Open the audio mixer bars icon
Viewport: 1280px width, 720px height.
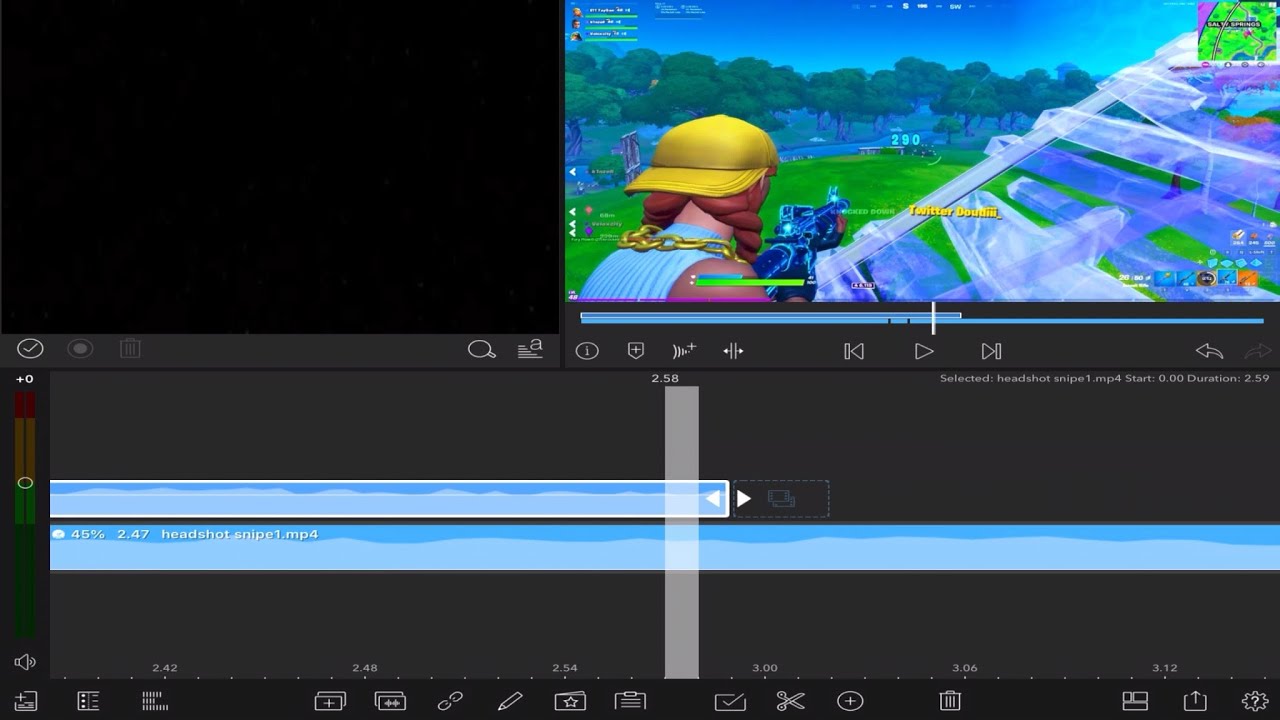[154, 701]
